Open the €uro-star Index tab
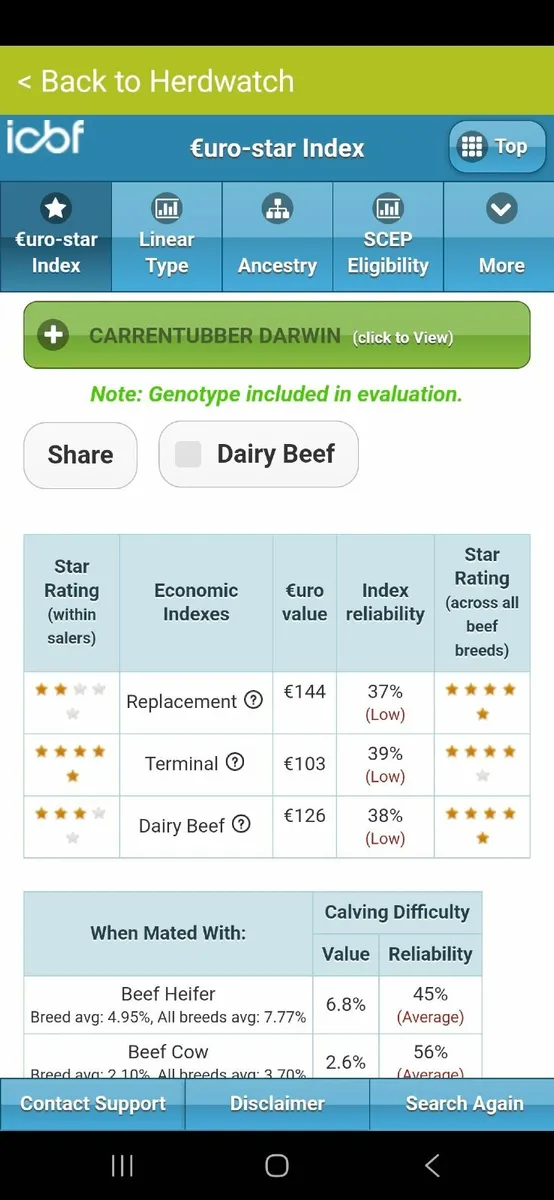This screenshot has width=554, height=1200. click(56, 236)
